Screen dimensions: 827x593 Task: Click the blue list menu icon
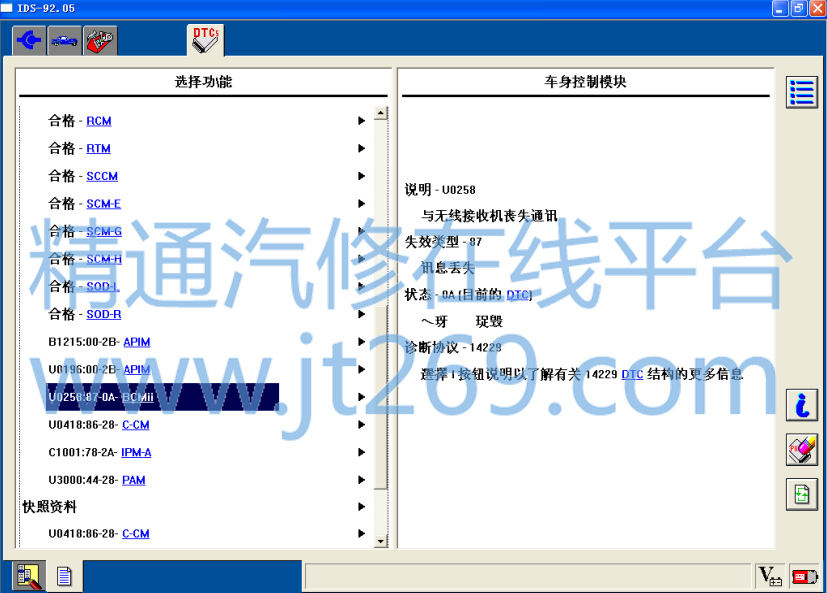(x=802, y=92)
